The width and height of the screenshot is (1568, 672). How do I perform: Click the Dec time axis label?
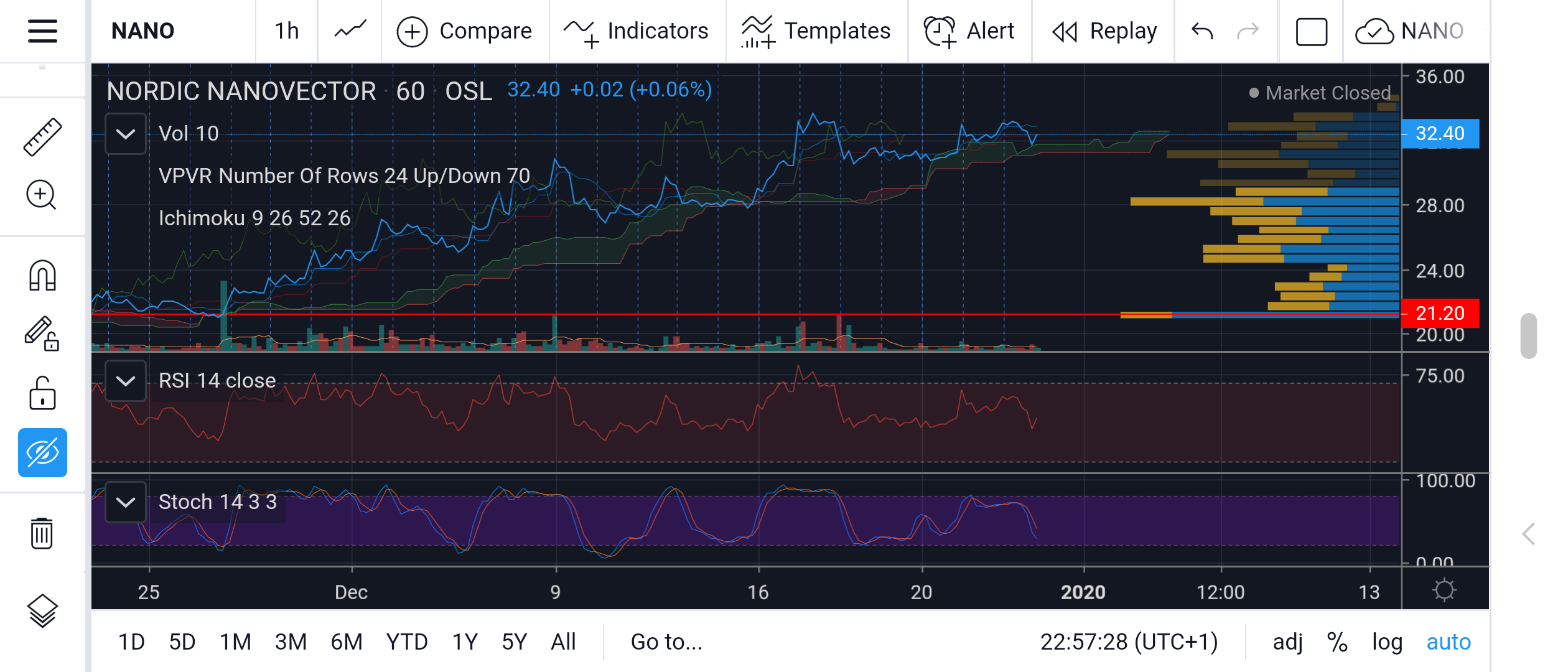pos(351,592)
